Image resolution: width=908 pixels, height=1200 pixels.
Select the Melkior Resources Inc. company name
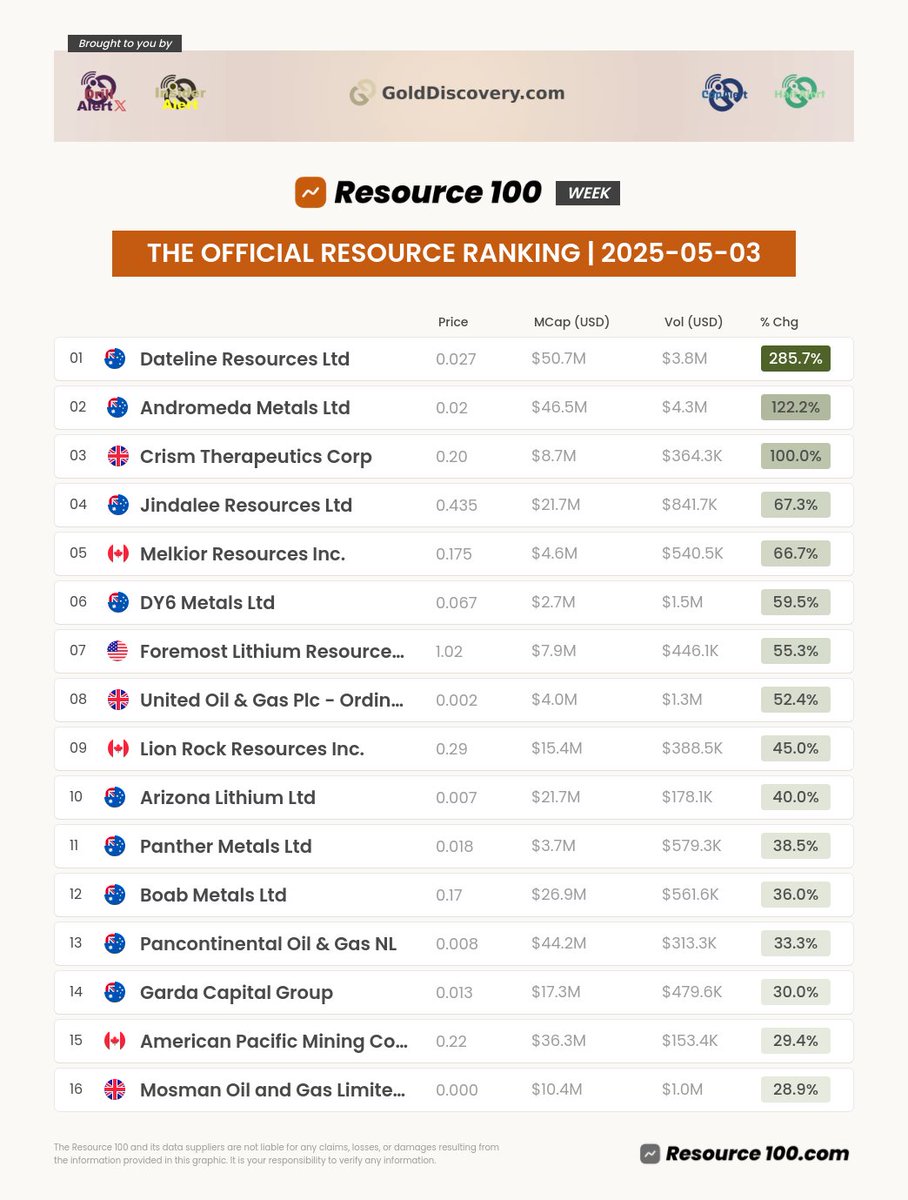(243, 554)
